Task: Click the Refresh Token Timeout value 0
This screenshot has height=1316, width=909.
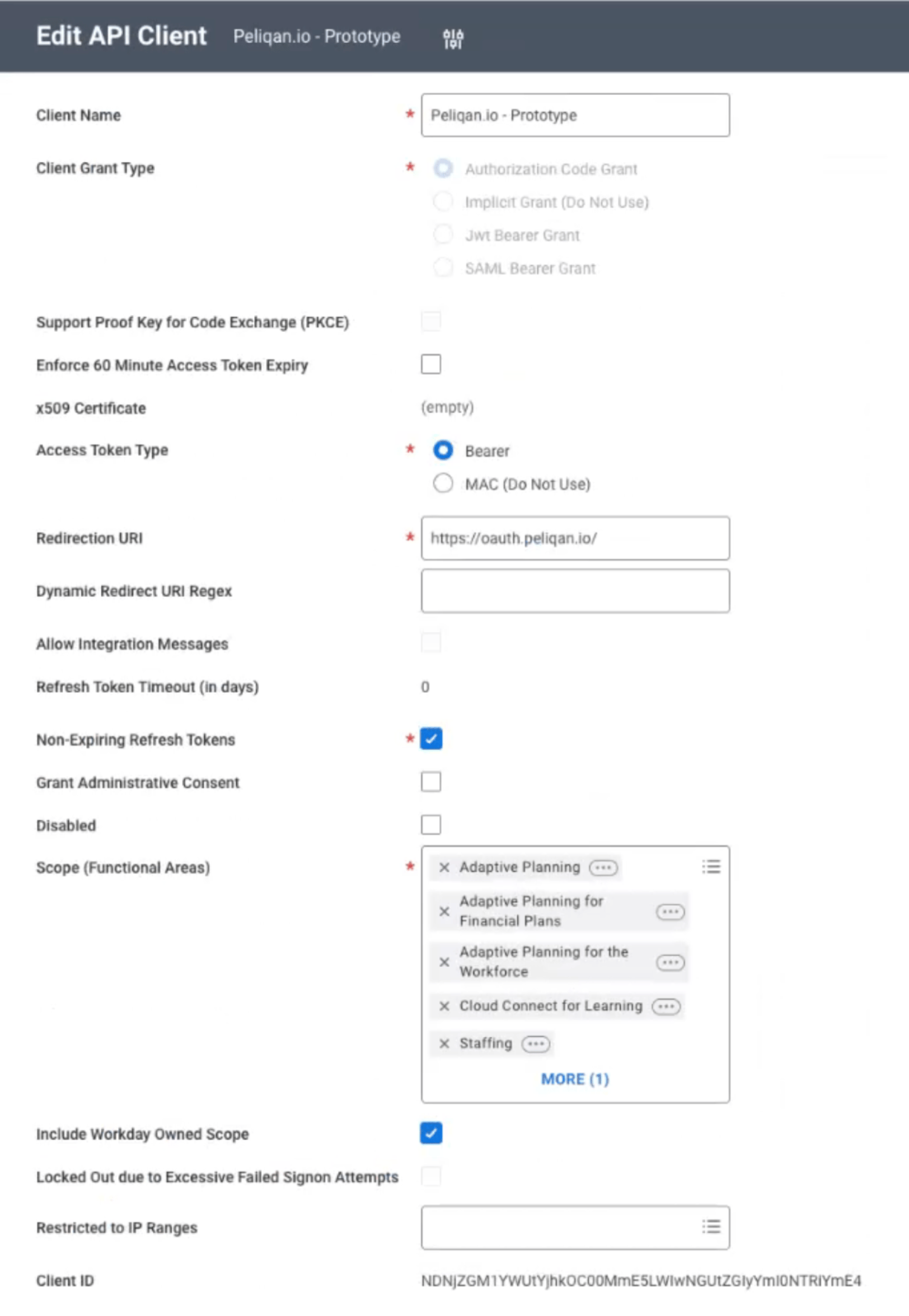Action: coord(425,687)
